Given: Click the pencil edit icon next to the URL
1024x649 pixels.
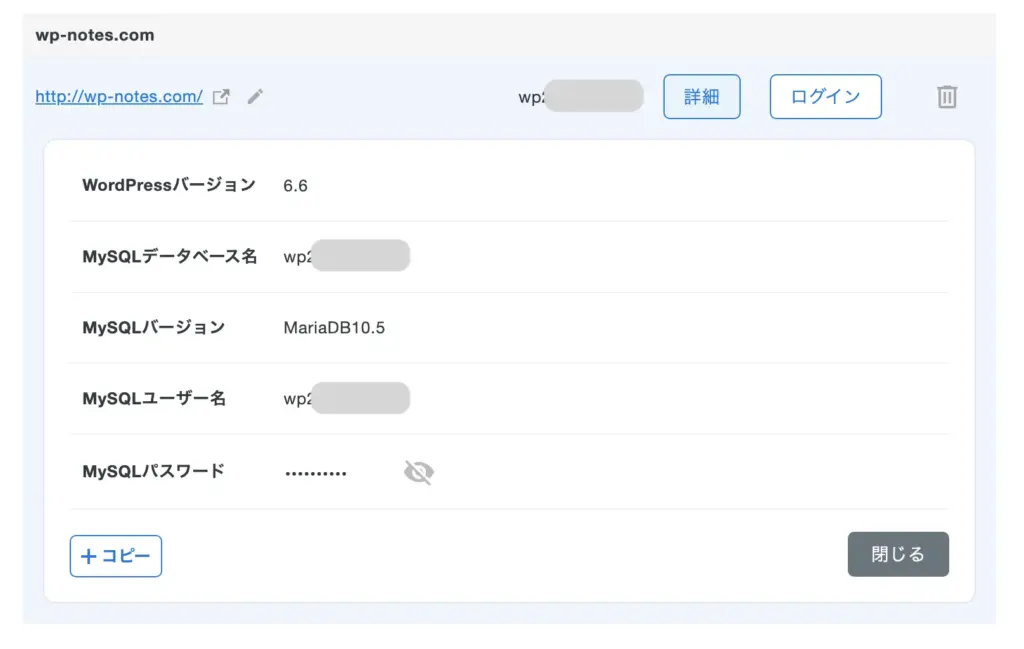Looking at the screenshot, I should click(255, 97).
